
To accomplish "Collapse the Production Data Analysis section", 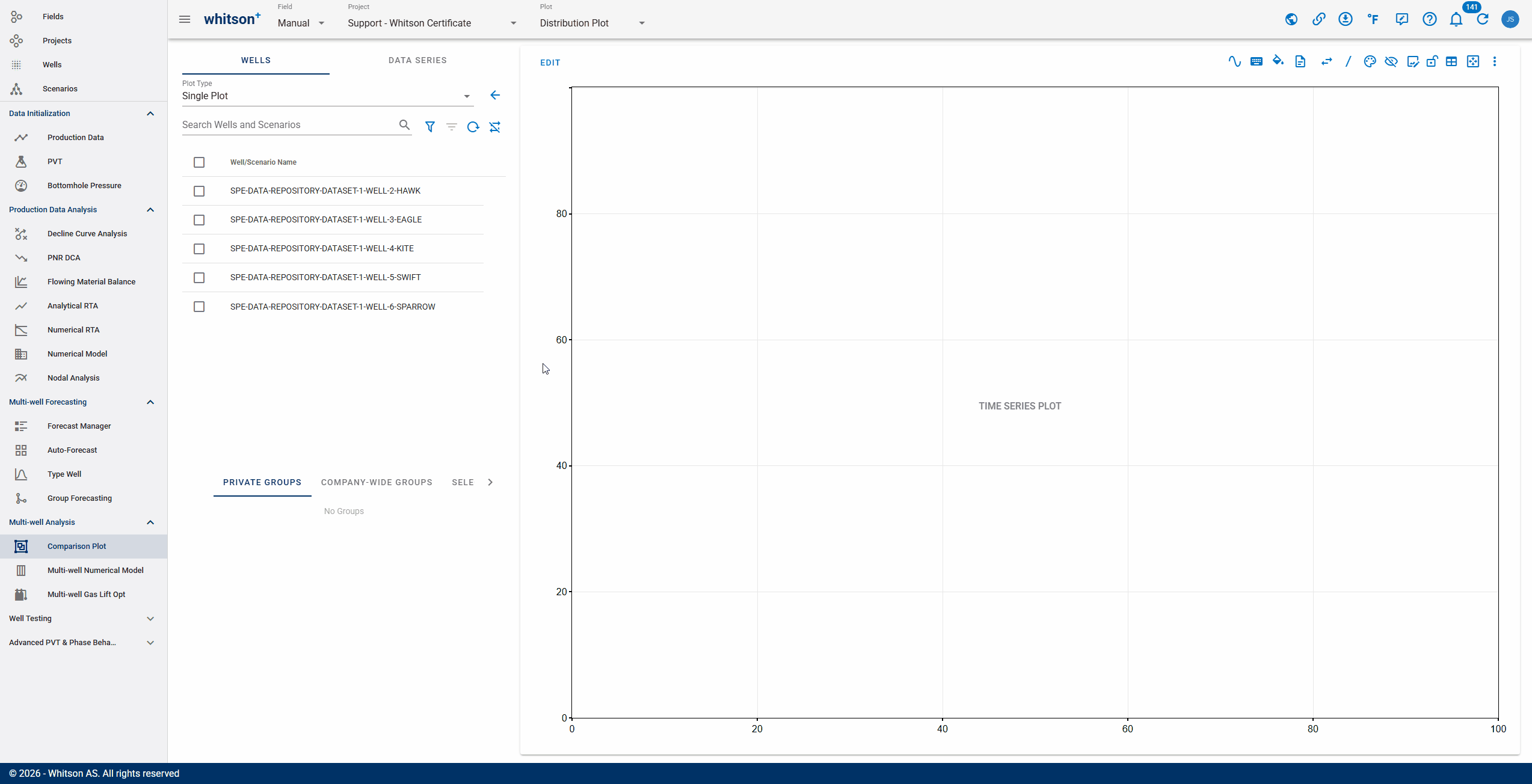I will pos(150,210).
